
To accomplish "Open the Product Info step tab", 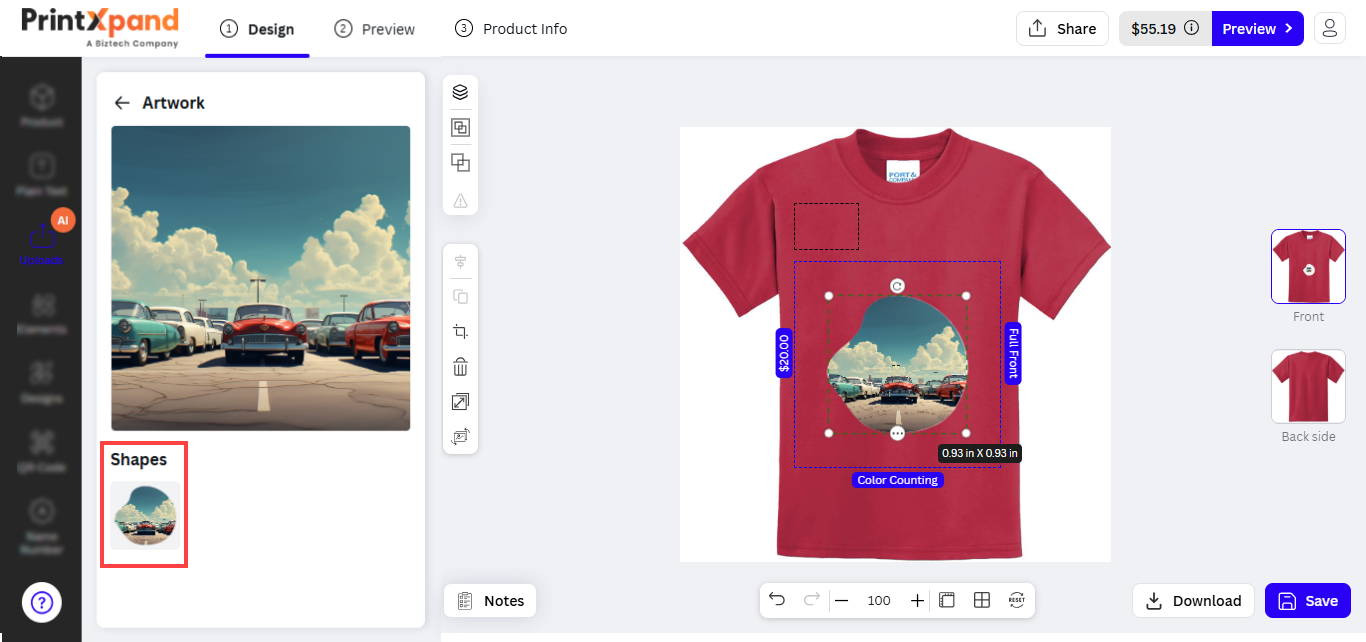I will point(511,29).
